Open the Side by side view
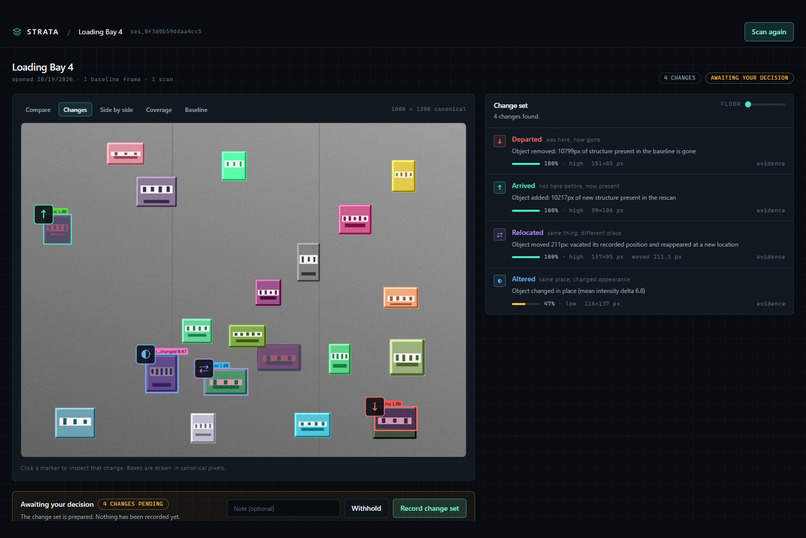Screen dimensions: 806x538 click(x=116, y=110)
